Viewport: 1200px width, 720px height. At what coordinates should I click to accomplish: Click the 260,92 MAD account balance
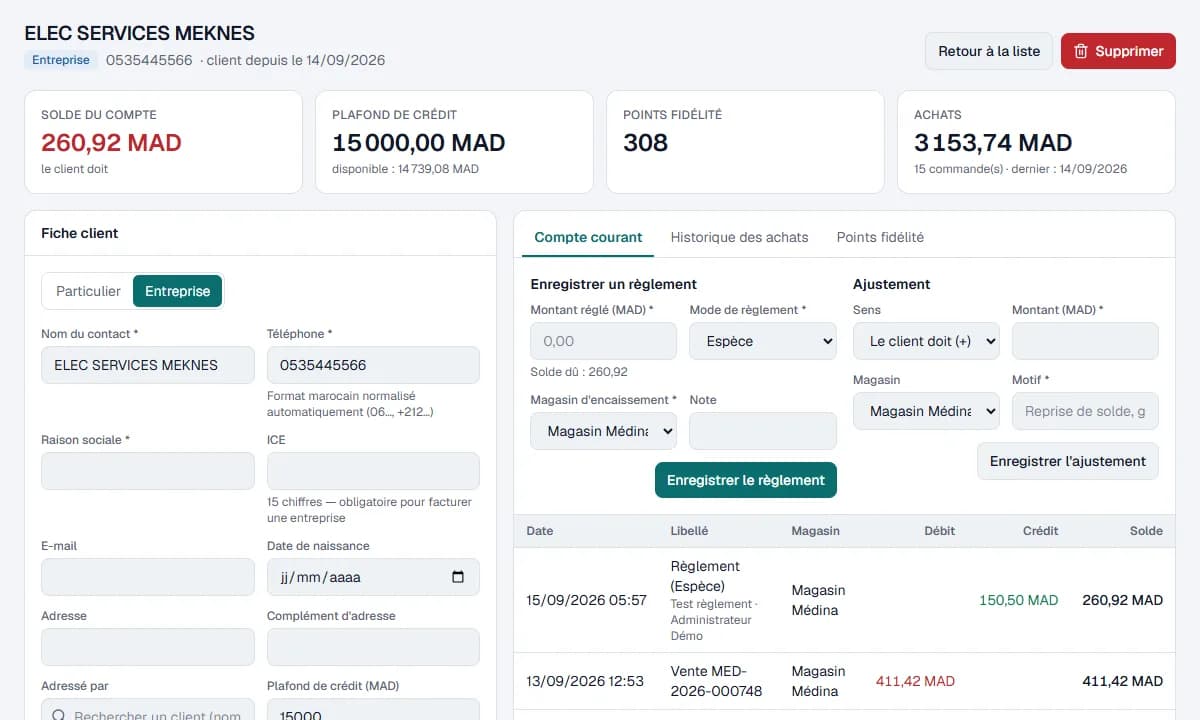[x=111, y=143]
